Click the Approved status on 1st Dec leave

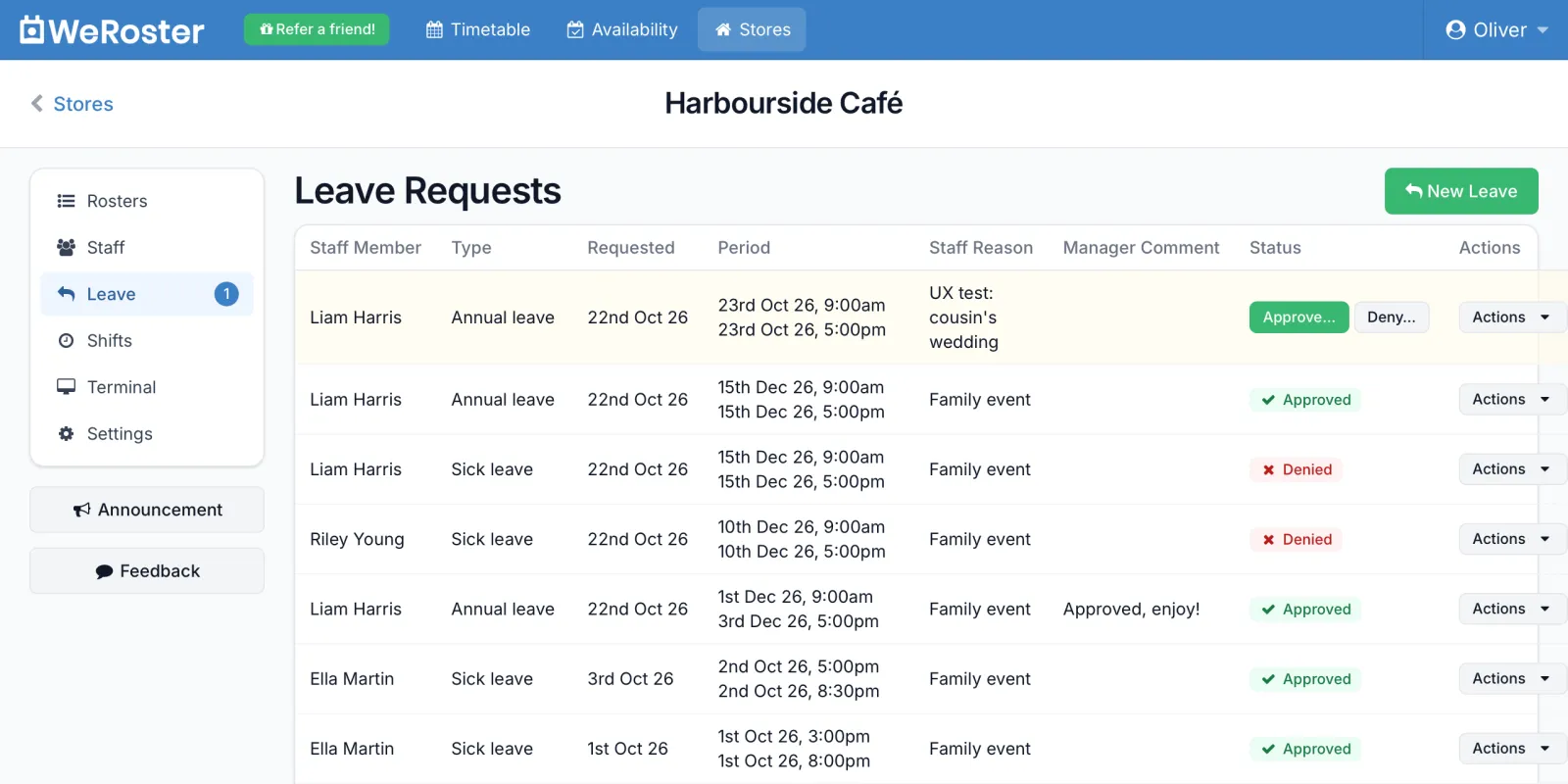(x=1305, y=609)
